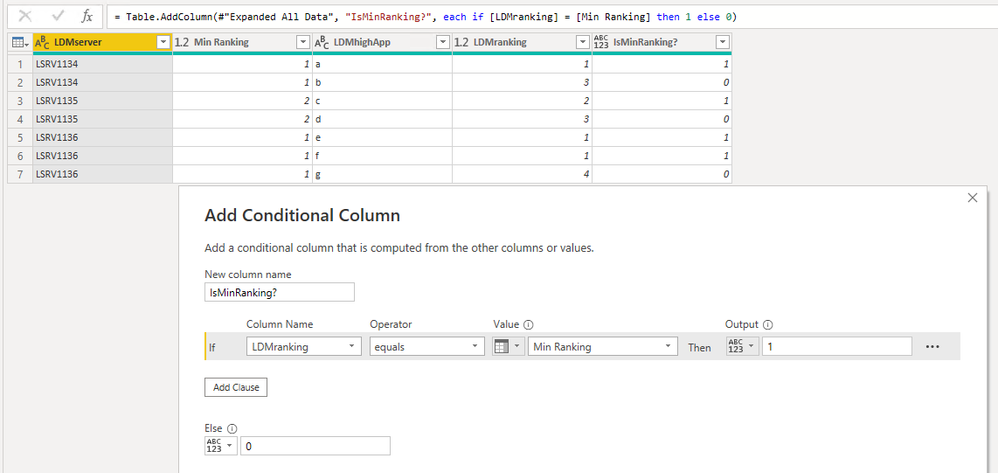Select row number 1

20,64
